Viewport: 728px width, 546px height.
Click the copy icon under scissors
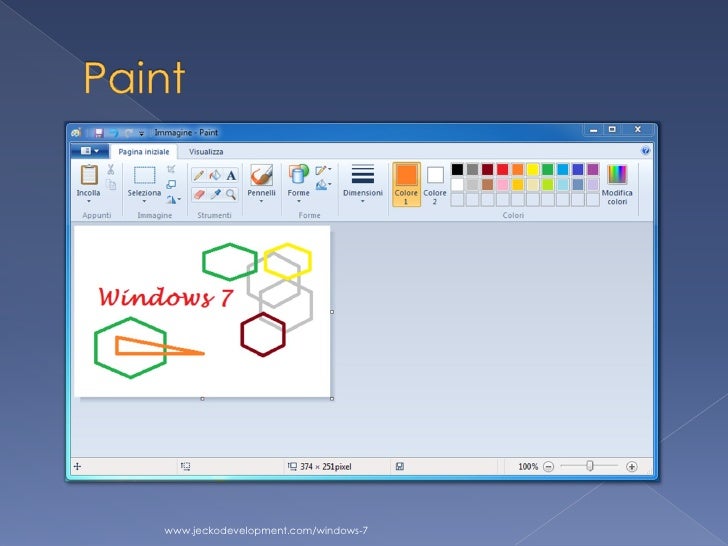(110, 185)
